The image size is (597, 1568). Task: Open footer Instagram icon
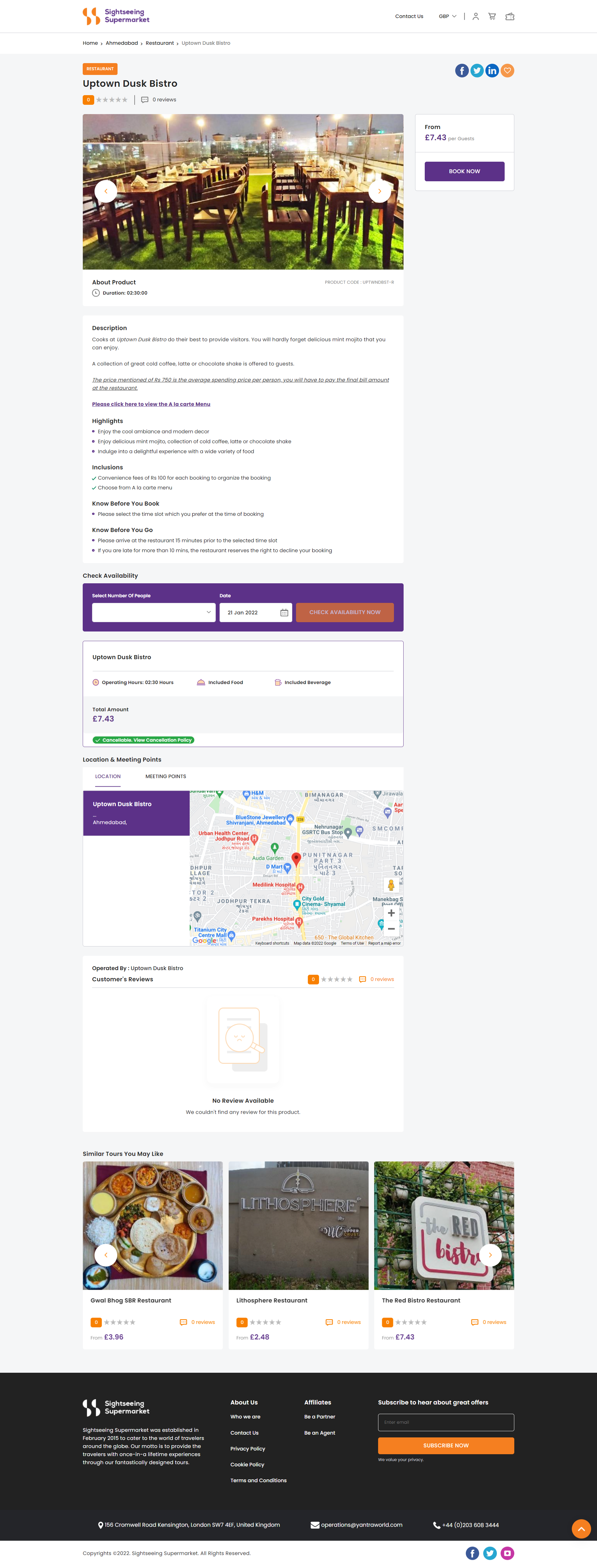(x=507, y=1553)
